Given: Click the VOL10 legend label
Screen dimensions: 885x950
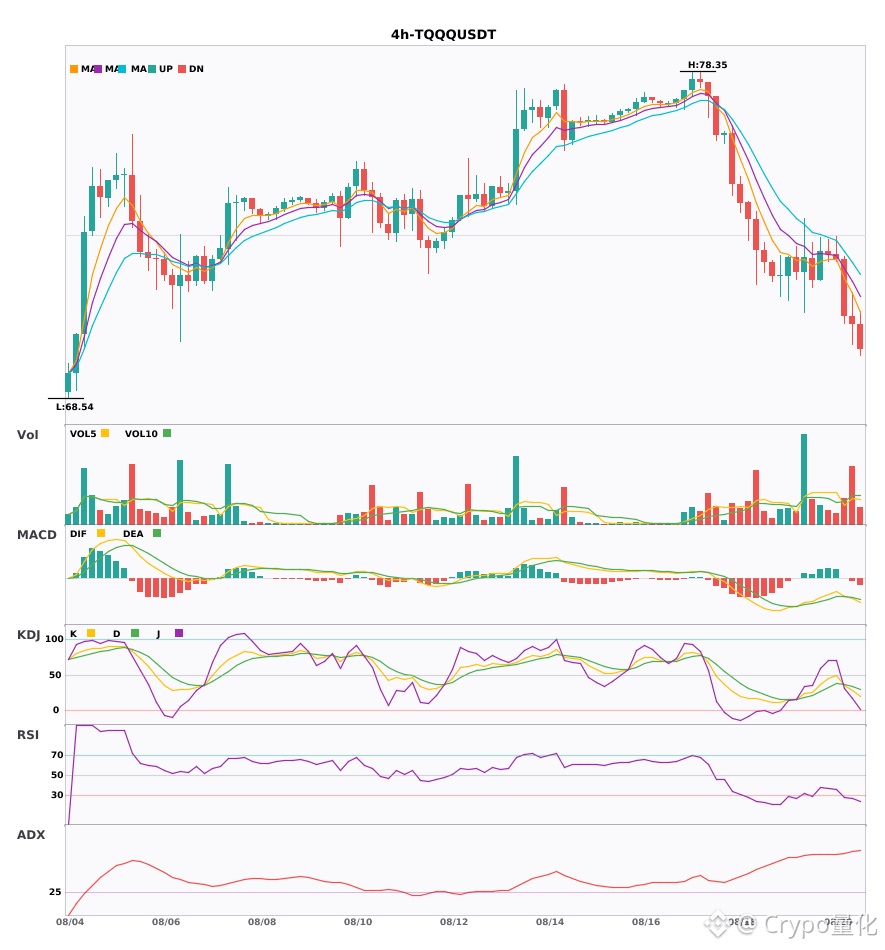Looking at the screenshot, I should 141,434.
